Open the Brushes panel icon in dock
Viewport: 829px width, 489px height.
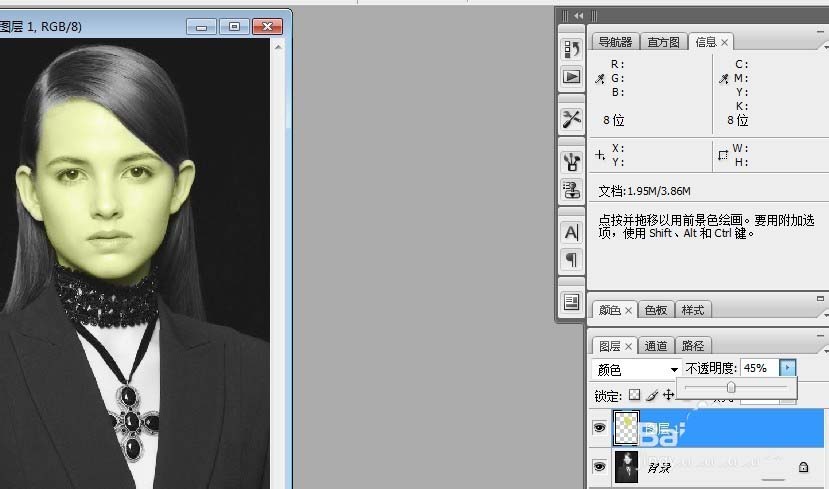572,161
